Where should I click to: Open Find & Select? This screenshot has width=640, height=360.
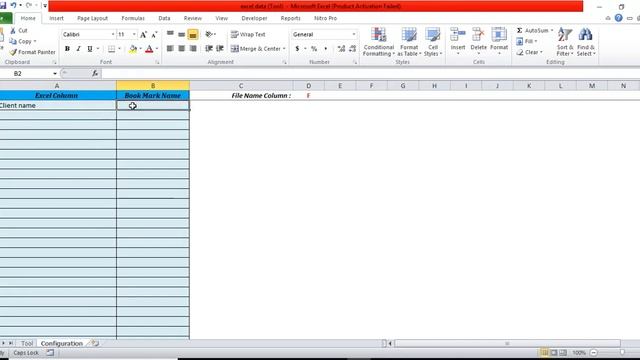tap(586, 42)
